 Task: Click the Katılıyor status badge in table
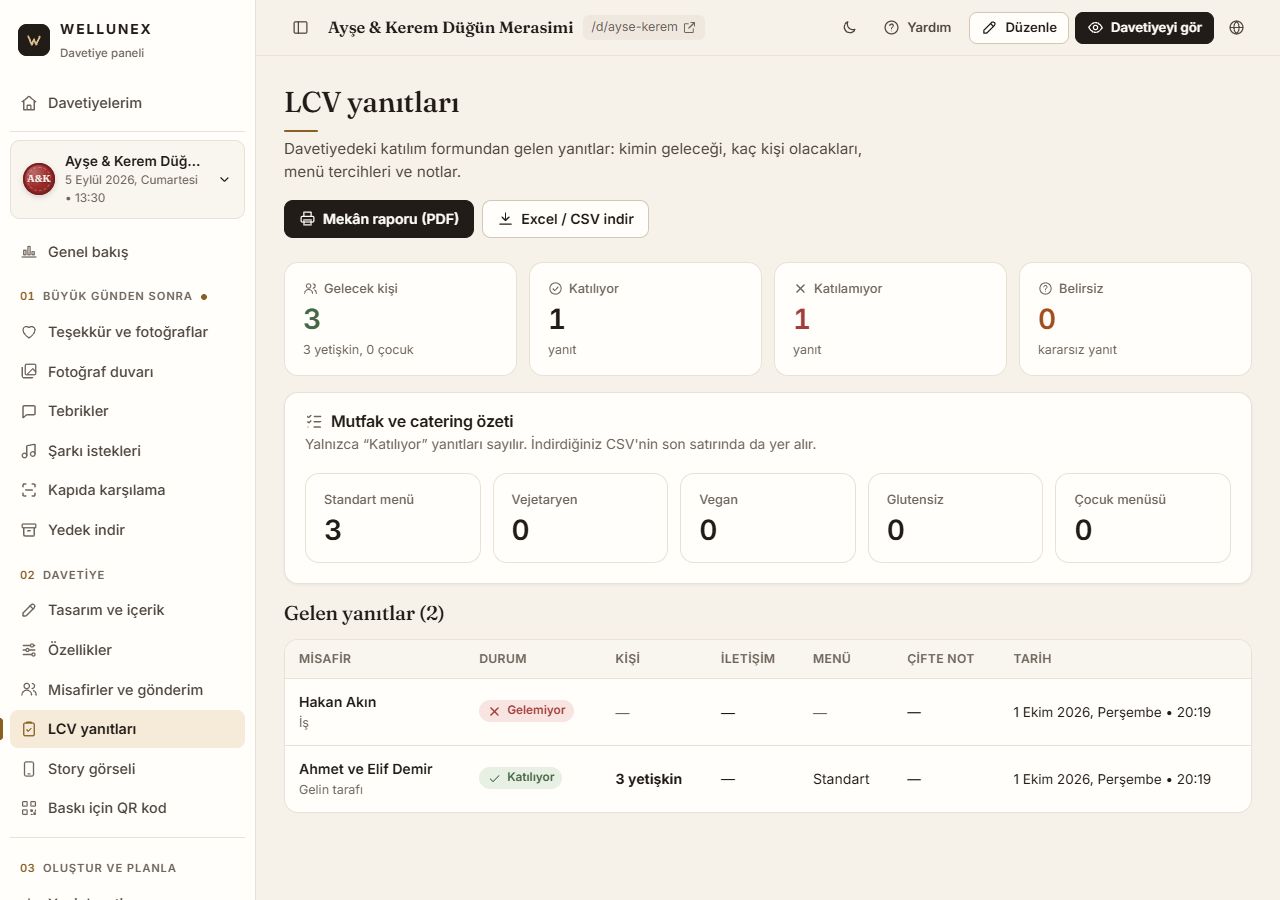click(x=520, y=778)
